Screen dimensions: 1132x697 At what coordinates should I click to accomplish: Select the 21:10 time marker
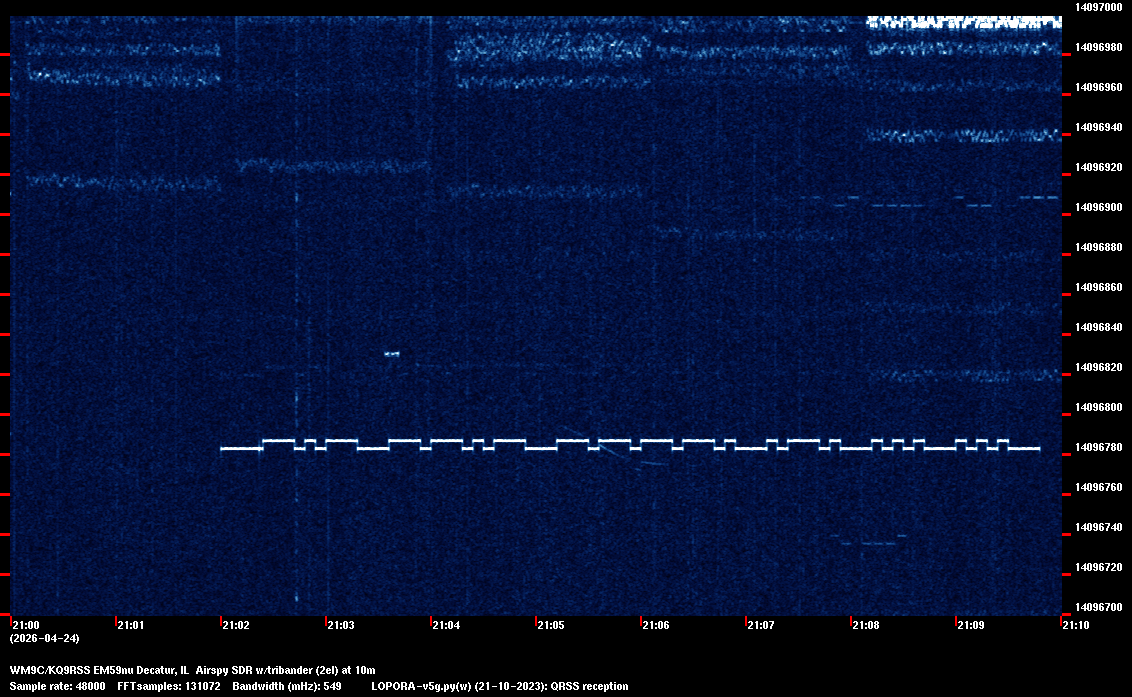pyautogui.click(x=1076, y=626)
